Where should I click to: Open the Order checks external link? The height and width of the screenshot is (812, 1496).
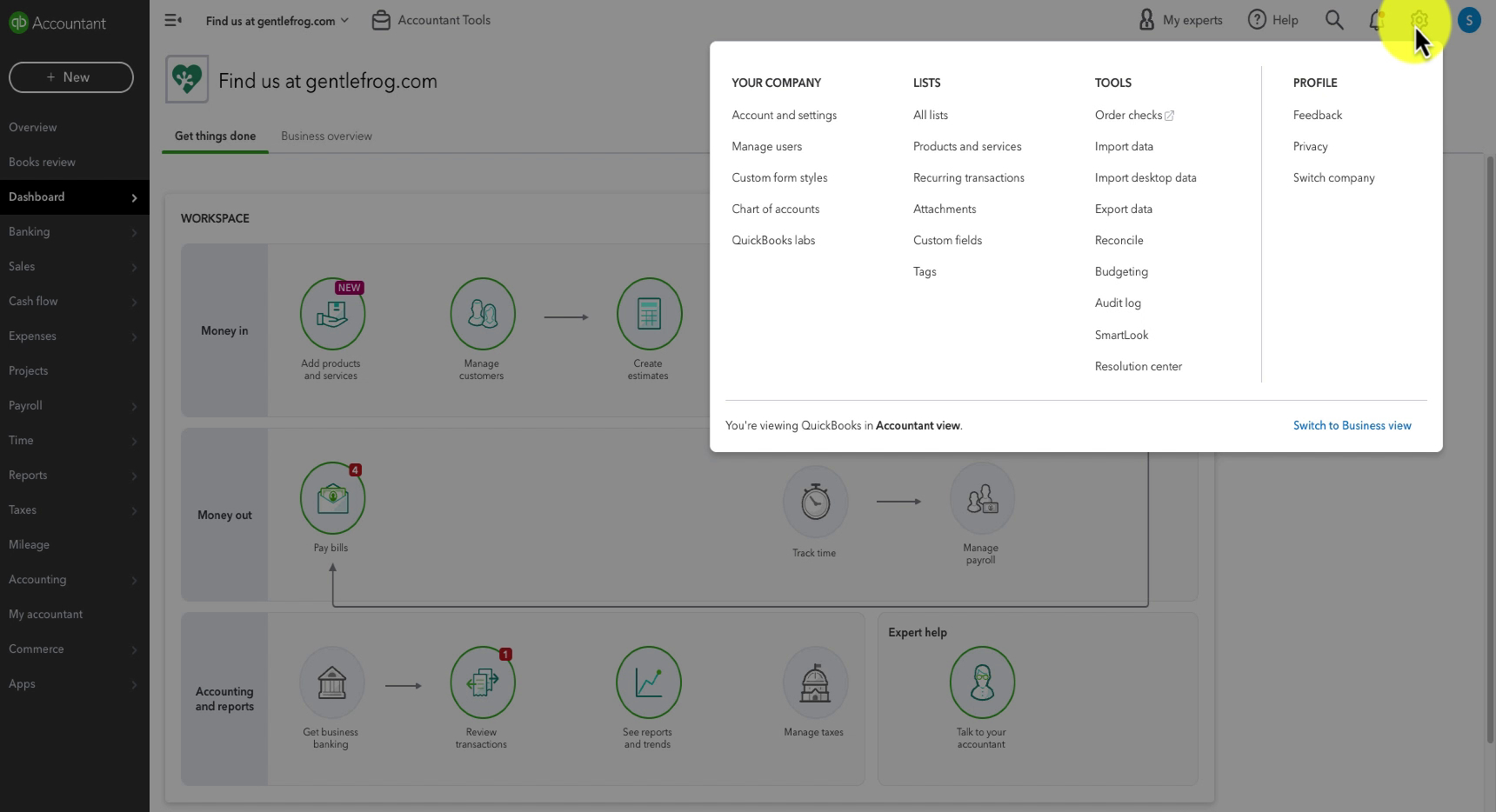click(x=1134, y=115)
